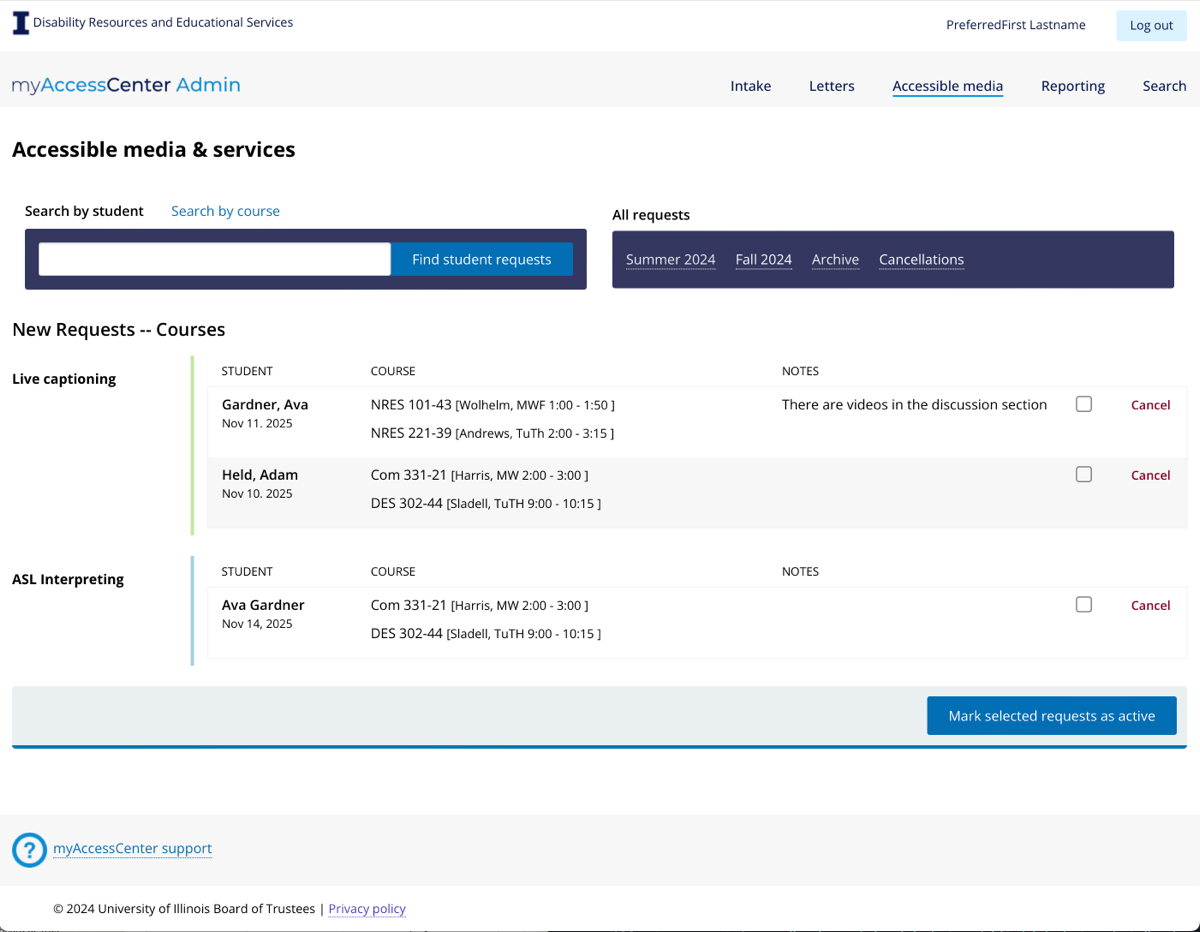The width and height of the screenshot is (1200, 932).
Task: Click the question mark support icon
Action: pos(29,849)
